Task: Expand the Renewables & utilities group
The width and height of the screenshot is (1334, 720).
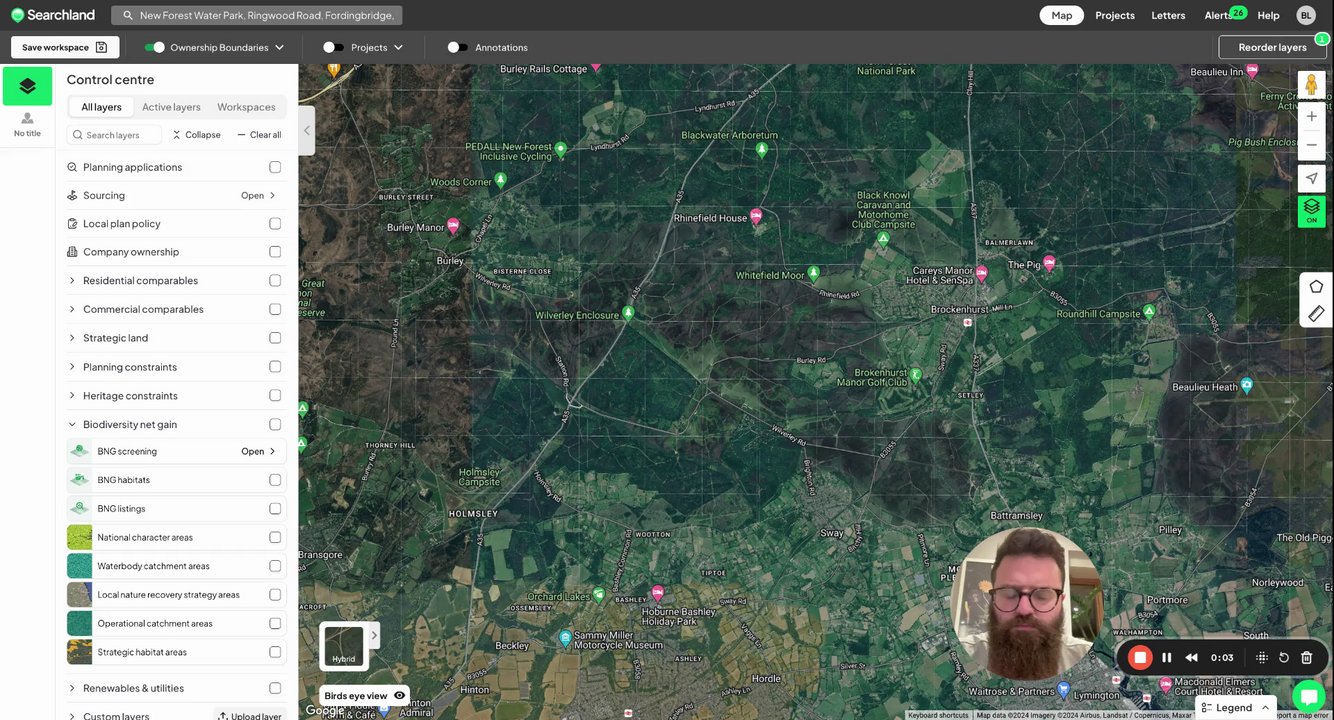Action: (72, 688)
